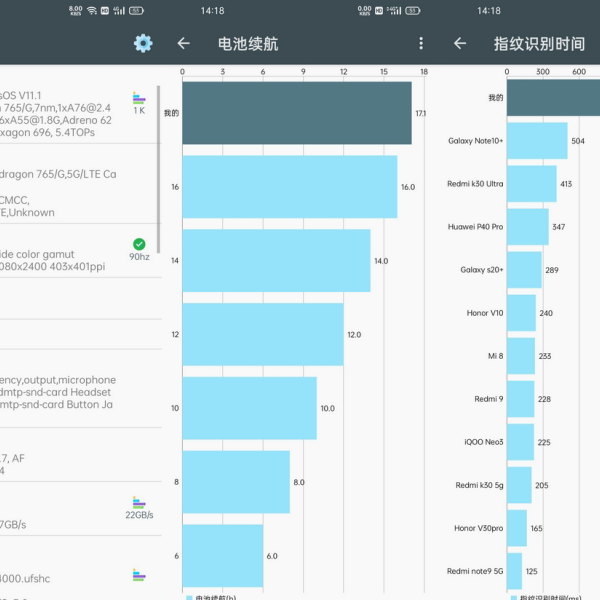Open settings via the blue gear icon

click(x=143, y=43)
